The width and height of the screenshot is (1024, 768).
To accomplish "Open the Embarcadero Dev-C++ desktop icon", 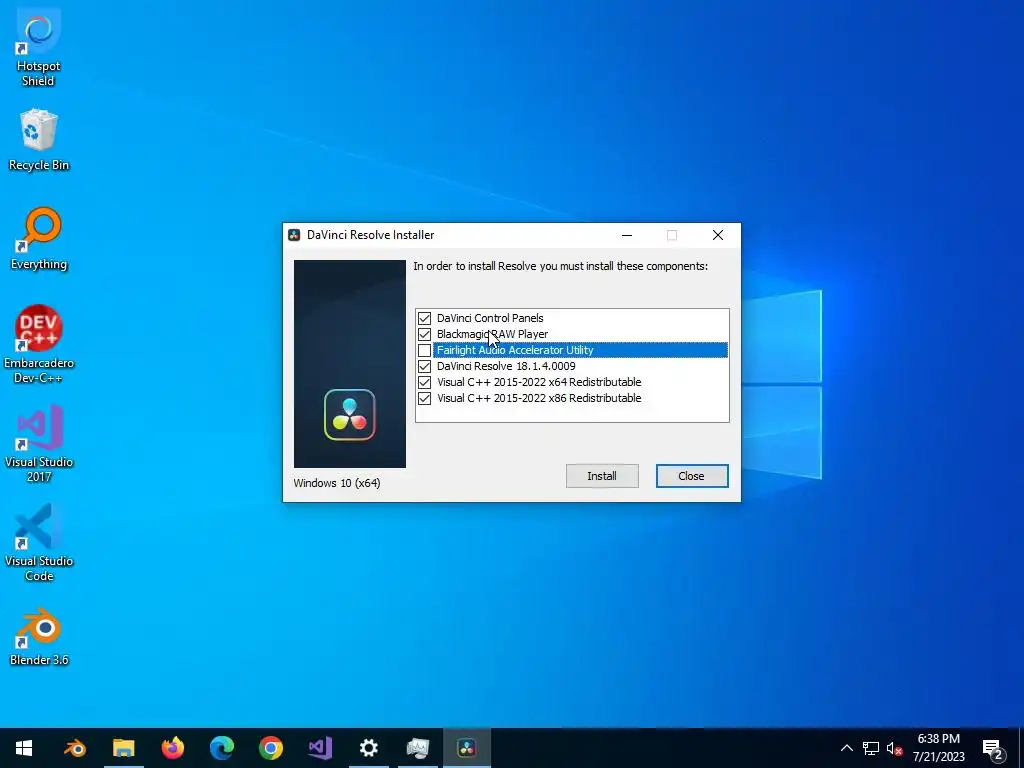I will 39,344.
